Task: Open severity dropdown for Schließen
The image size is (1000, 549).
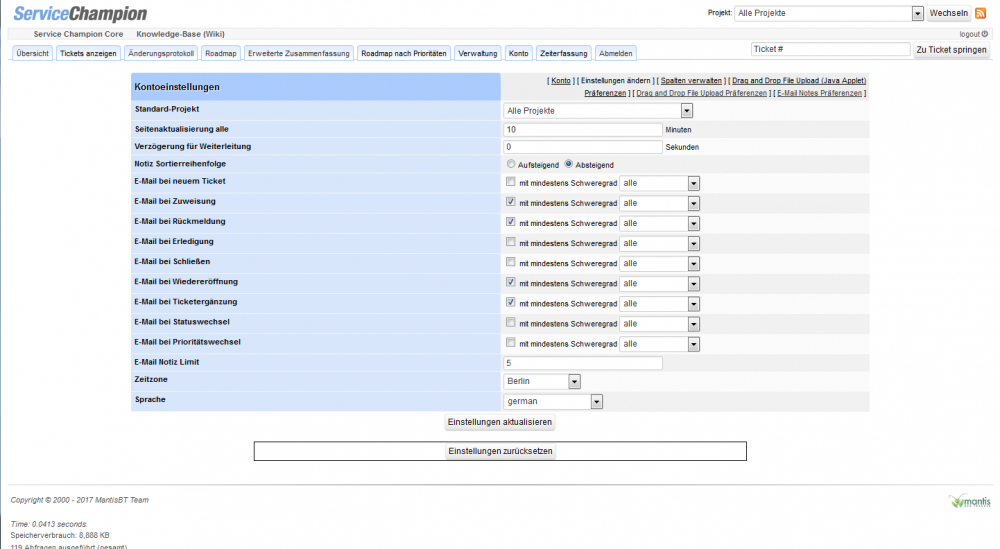Action: point(659,264)
